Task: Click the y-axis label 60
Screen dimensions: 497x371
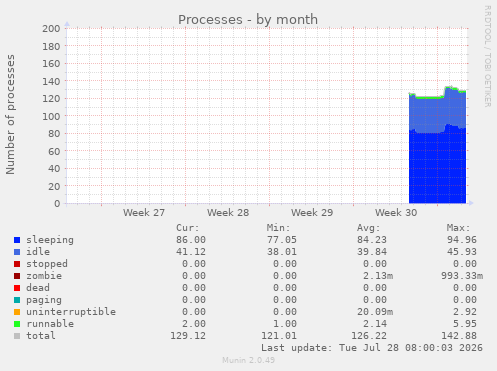Action: (x=54, y=151)
